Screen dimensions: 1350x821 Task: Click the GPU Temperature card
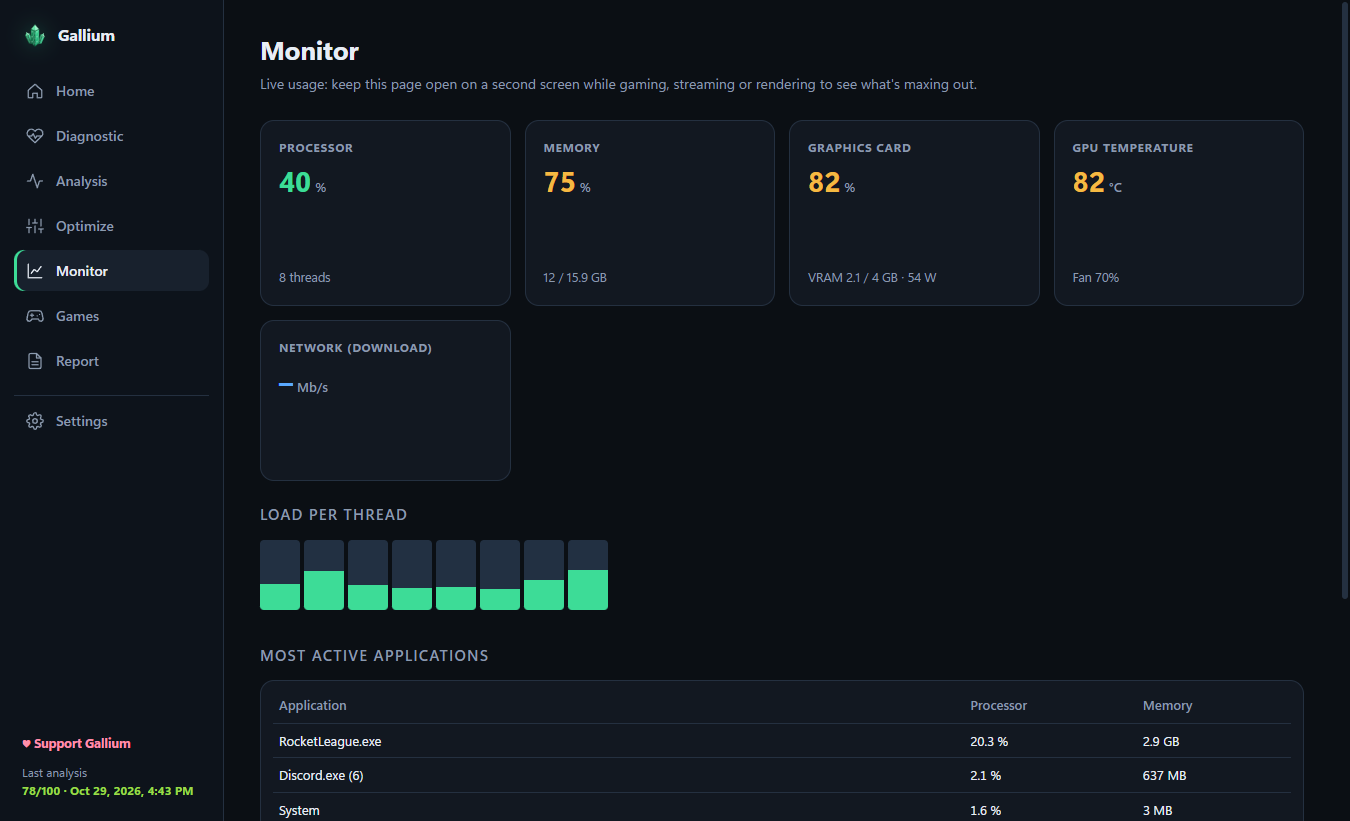click(1179, 213)
